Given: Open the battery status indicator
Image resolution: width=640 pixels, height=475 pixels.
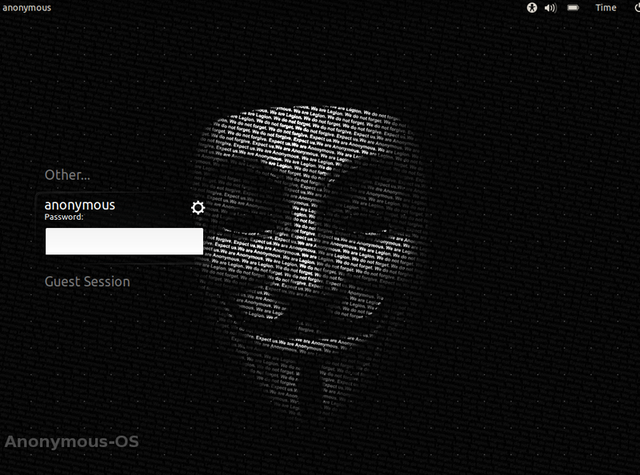Looking at the screenshot, I should click(573, 8).
